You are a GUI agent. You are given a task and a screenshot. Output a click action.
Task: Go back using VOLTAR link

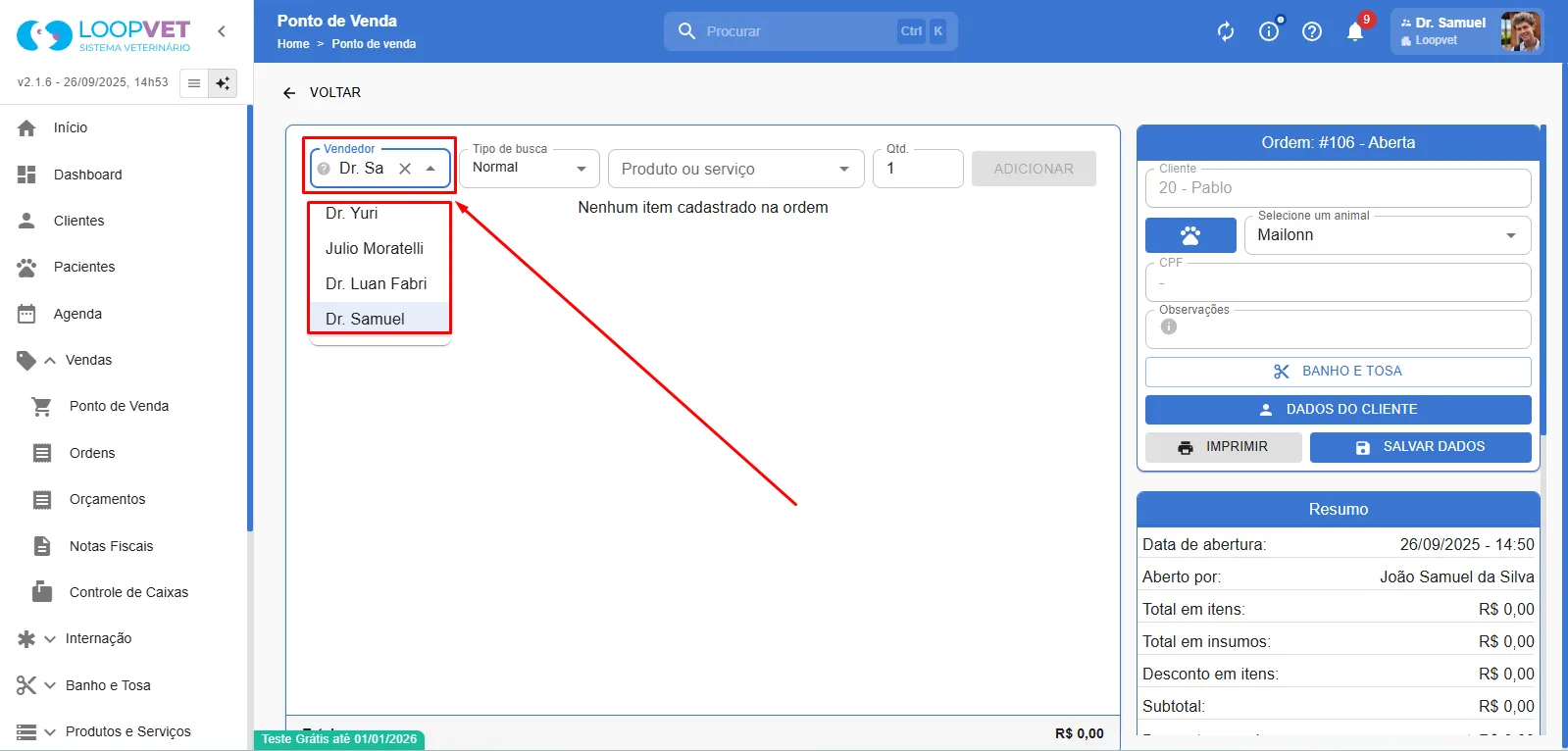[x=322, y=92]
